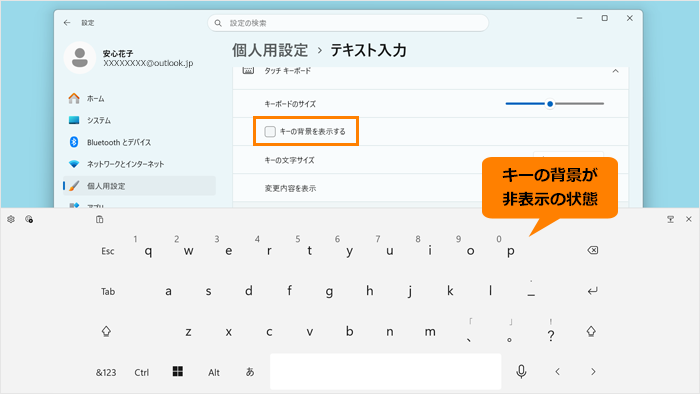Tap the z key
Image resolution: width=700 pixels, height=394 pixels.
coord(188,332)
